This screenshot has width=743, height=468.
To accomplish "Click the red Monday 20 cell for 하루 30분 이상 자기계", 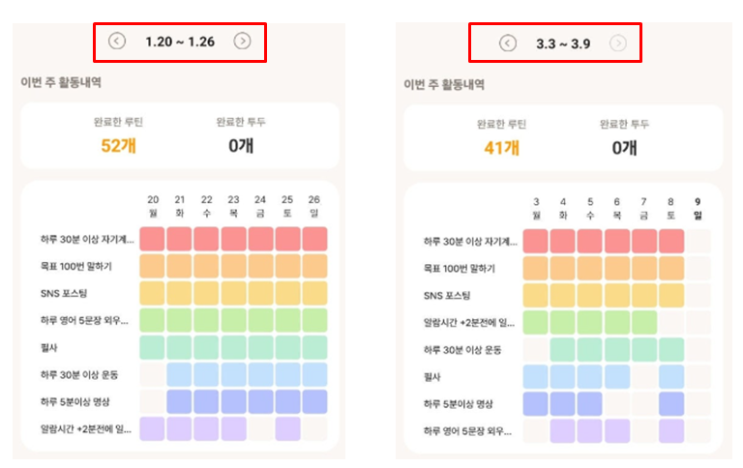I will click(152, 239).
